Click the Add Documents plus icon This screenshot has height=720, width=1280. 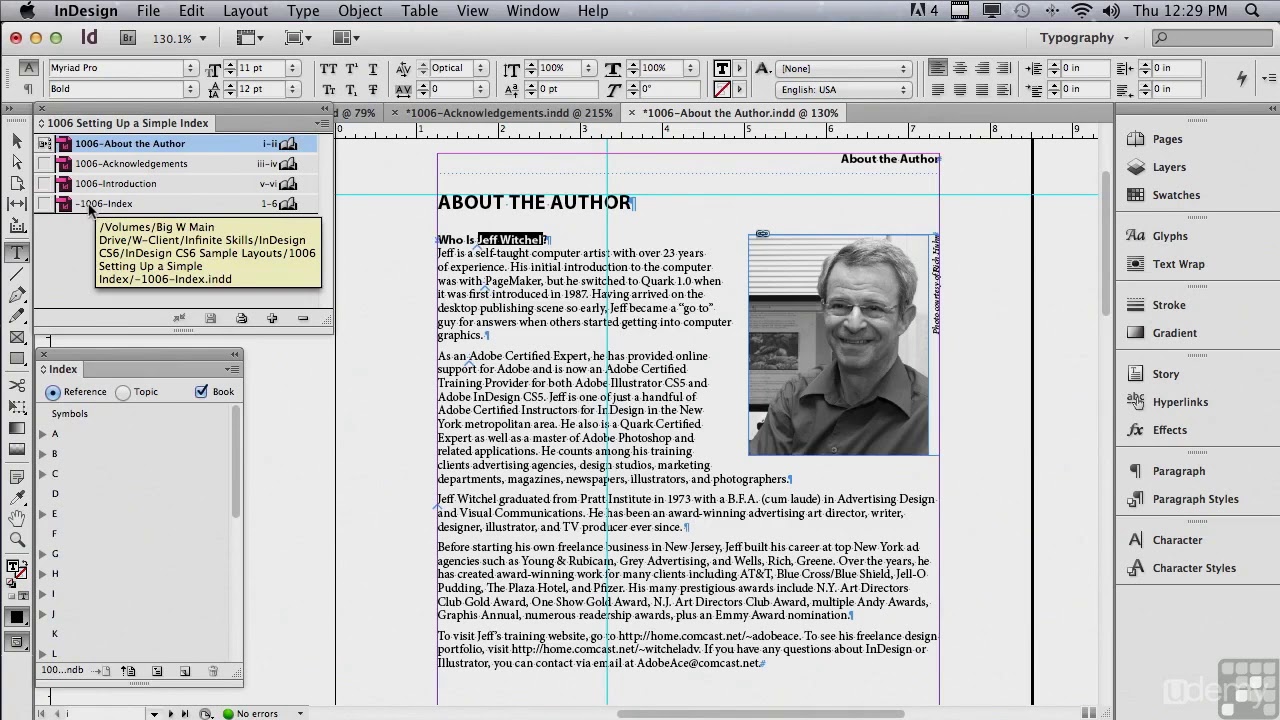pyautogui.click(x=272, y=318)
